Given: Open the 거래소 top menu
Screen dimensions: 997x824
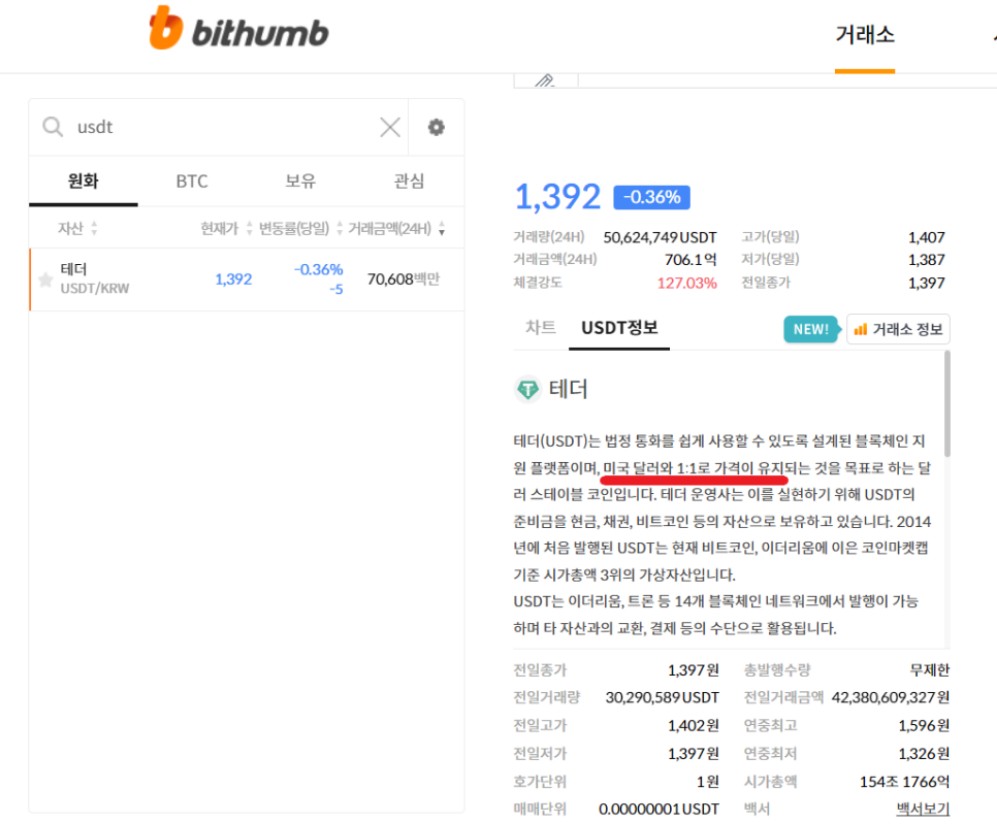Looking at the screenshot, I should [x=865, y=35].
